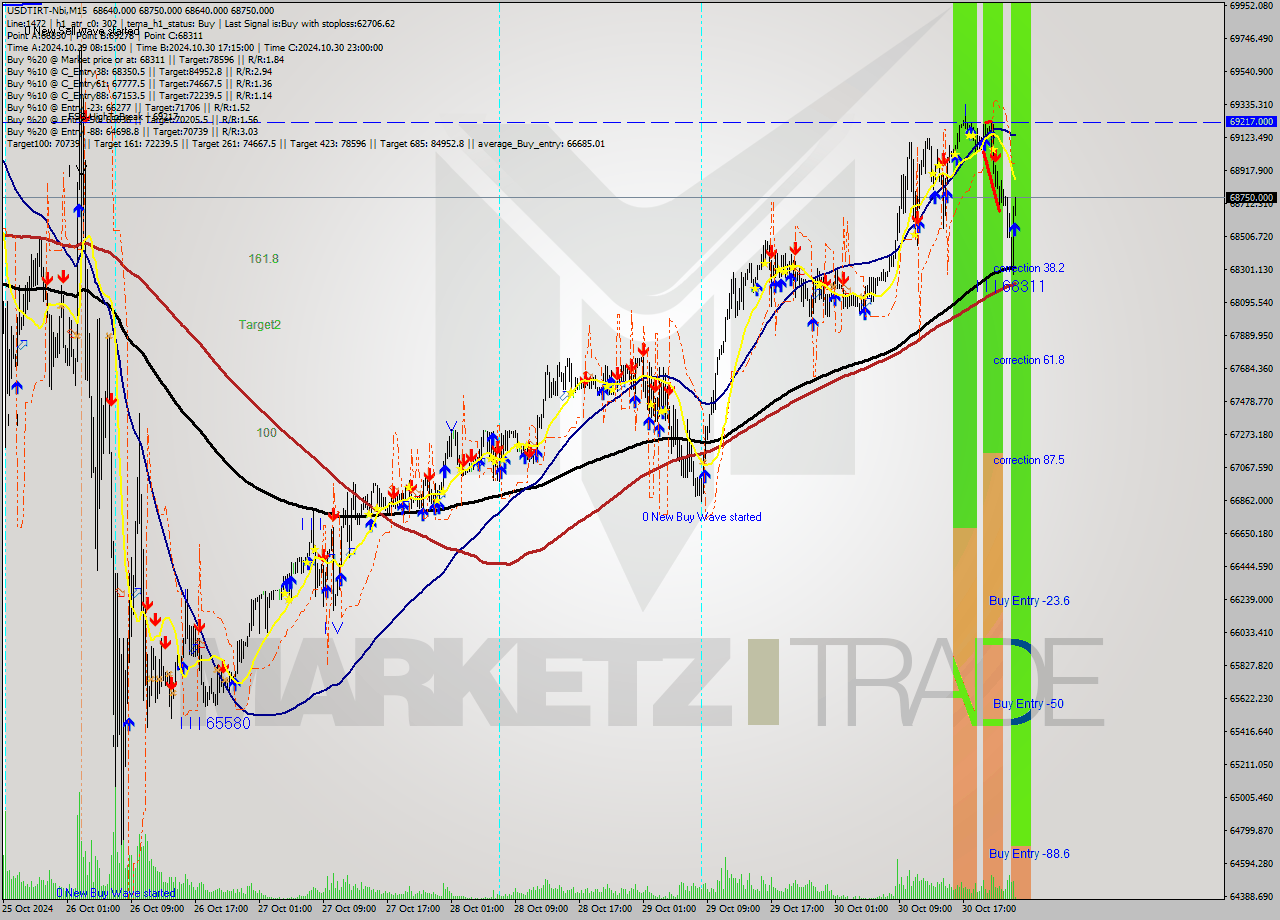Screen dimensions: 1280x920
Task: Click the '161.8' Fibonacci level label
Action: [x=264, y=259]
